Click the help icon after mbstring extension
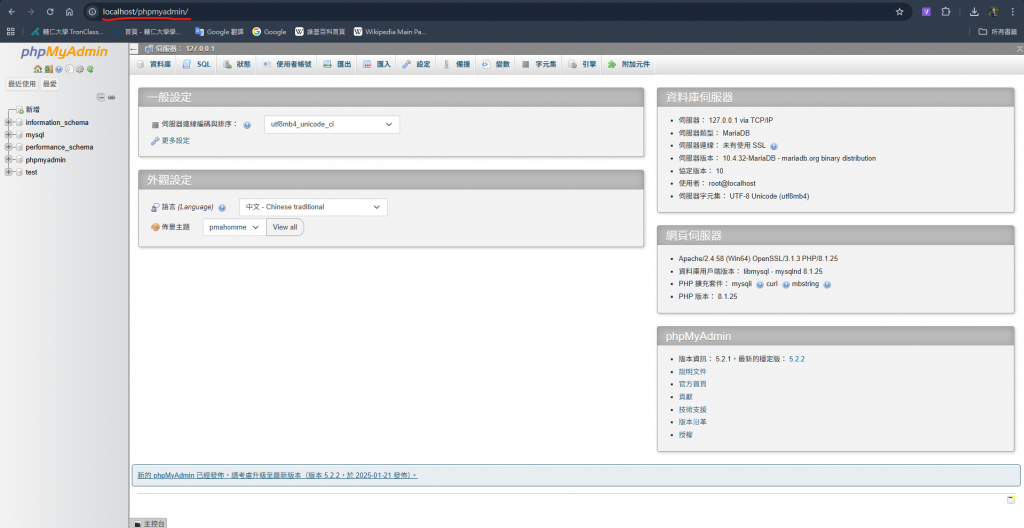Viewport: 1024px width, 528px height. click(827, 285)
